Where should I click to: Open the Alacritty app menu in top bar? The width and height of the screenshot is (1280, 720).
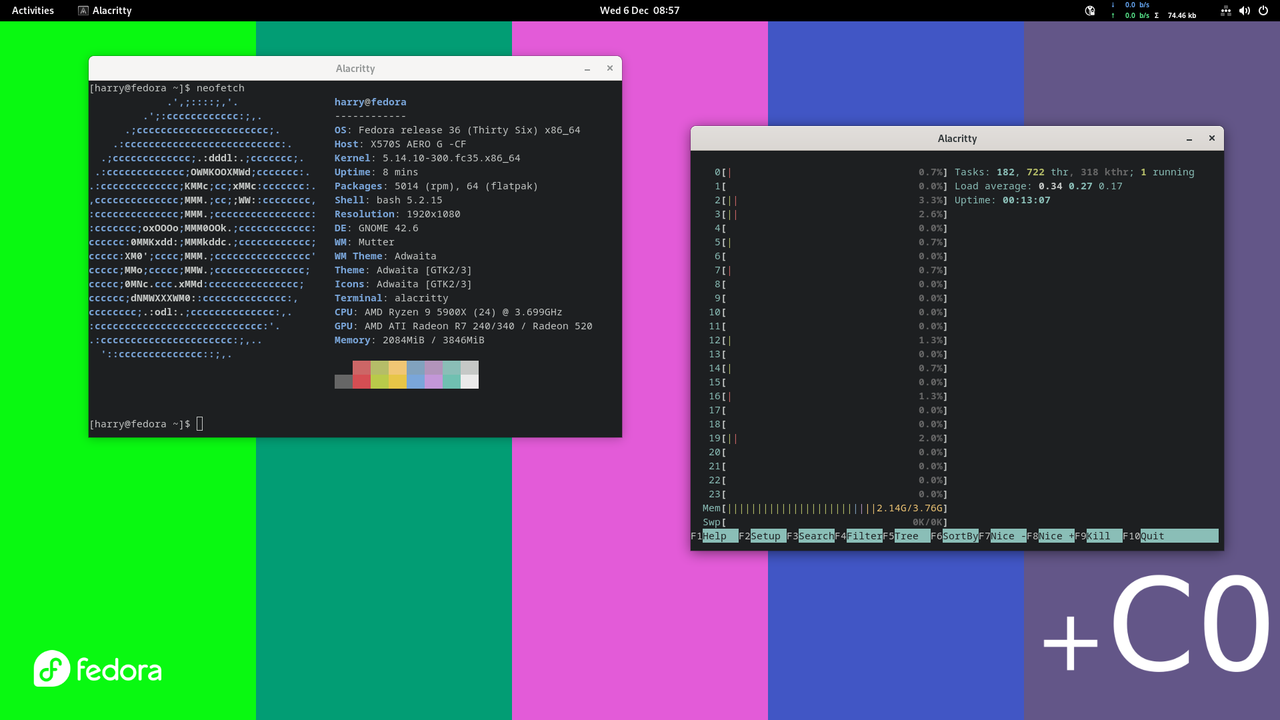(105, 11)
